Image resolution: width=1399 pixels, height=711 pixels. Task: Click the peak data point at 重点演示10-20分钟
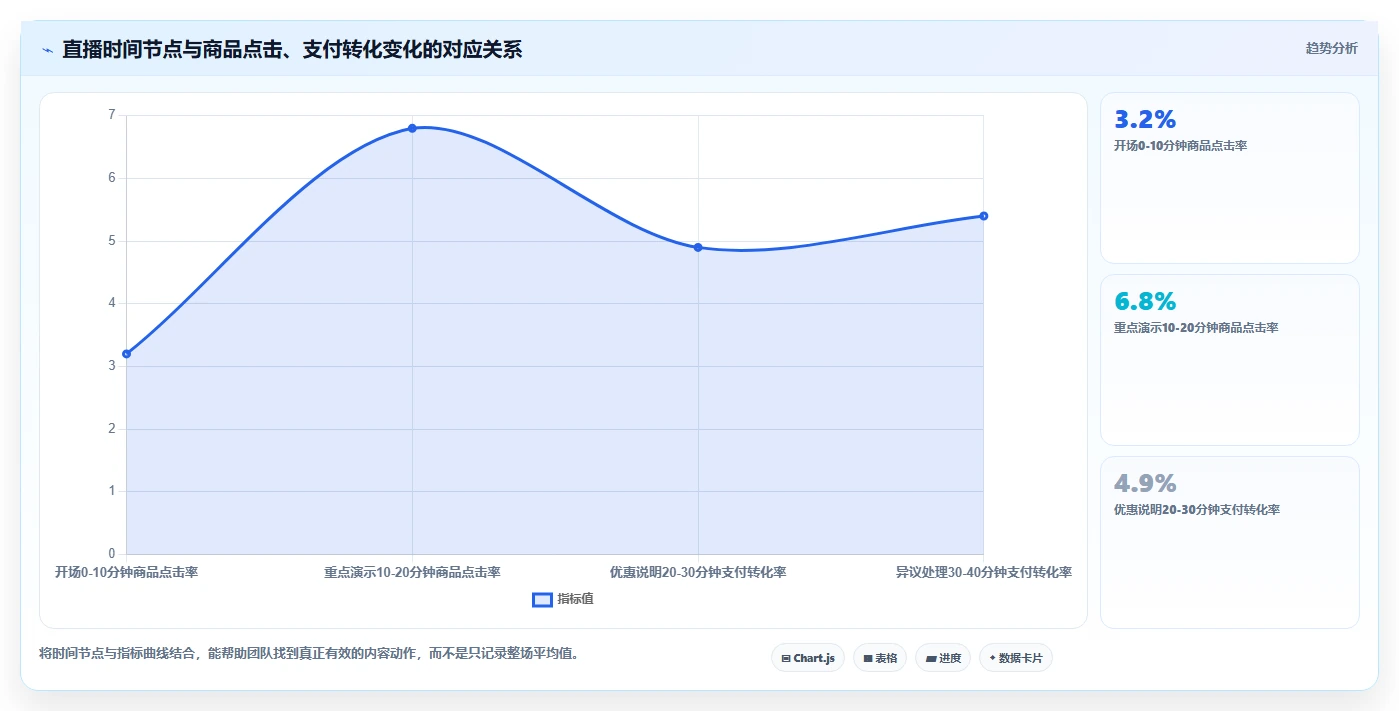click(412, 128)
